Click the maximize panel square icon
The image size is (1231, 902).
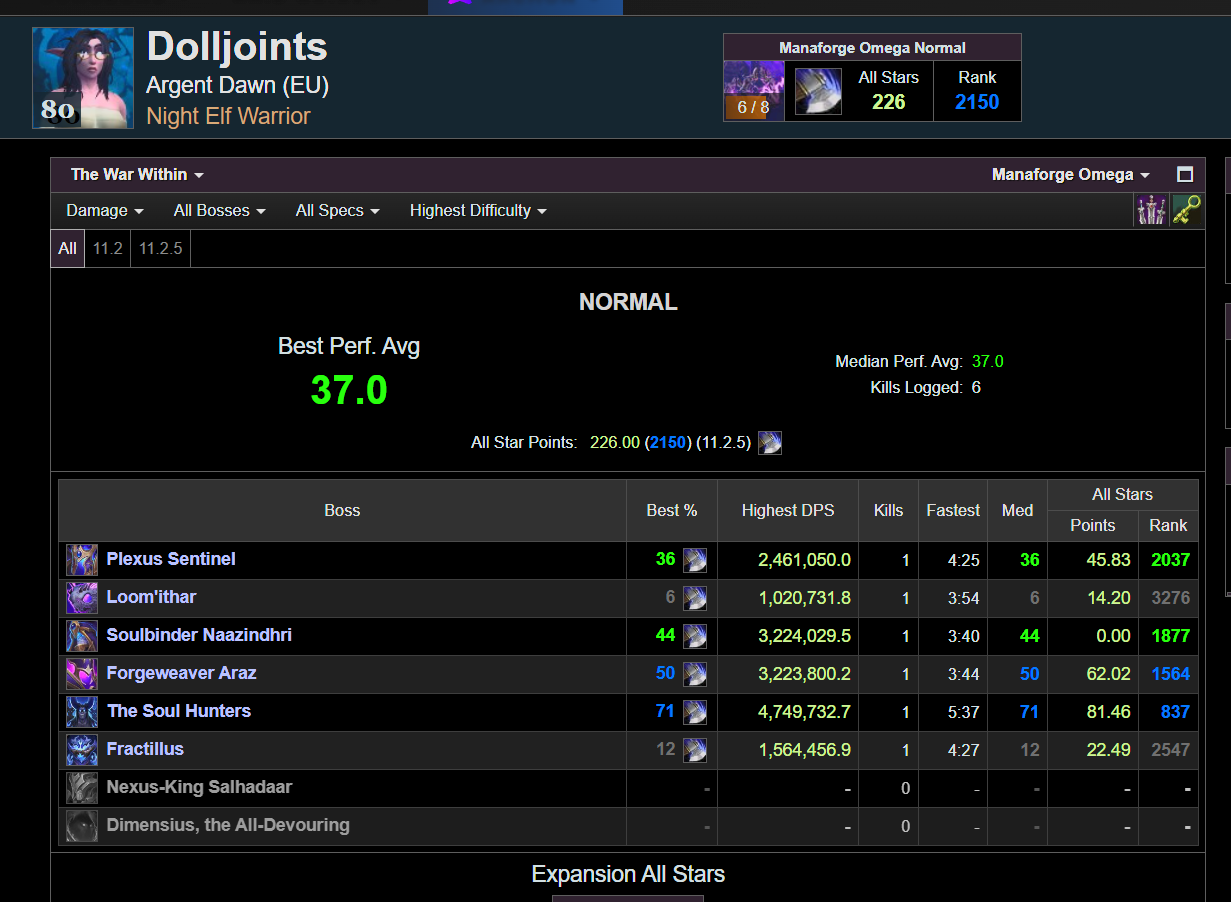pyautogui.click(x=1185, y=174)
